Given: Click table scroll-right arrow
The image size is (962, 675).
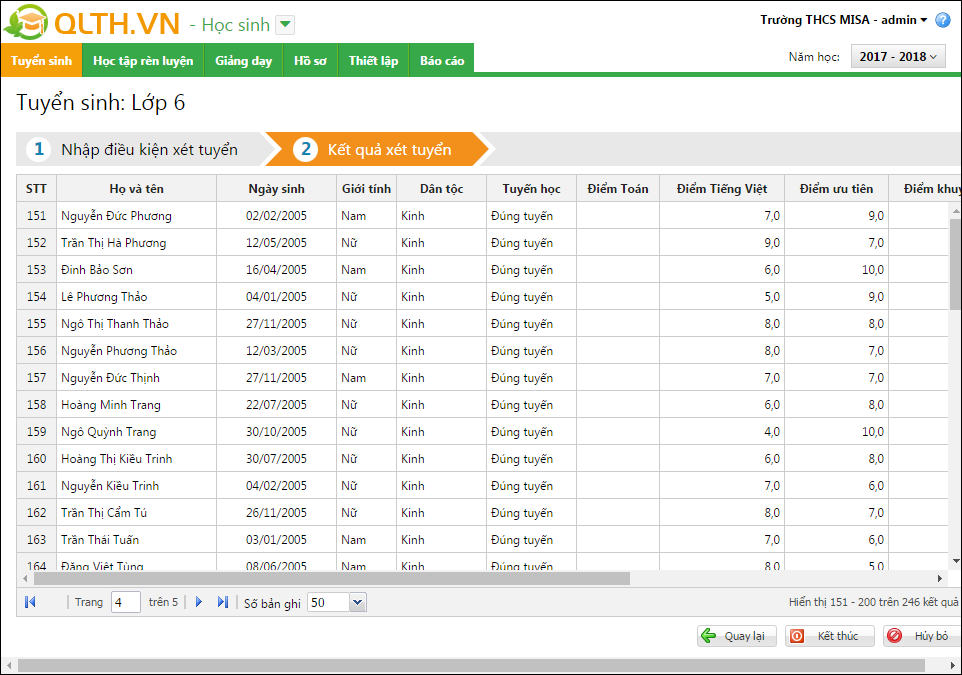Looking at the screenshot, I should tap(939, 578).
